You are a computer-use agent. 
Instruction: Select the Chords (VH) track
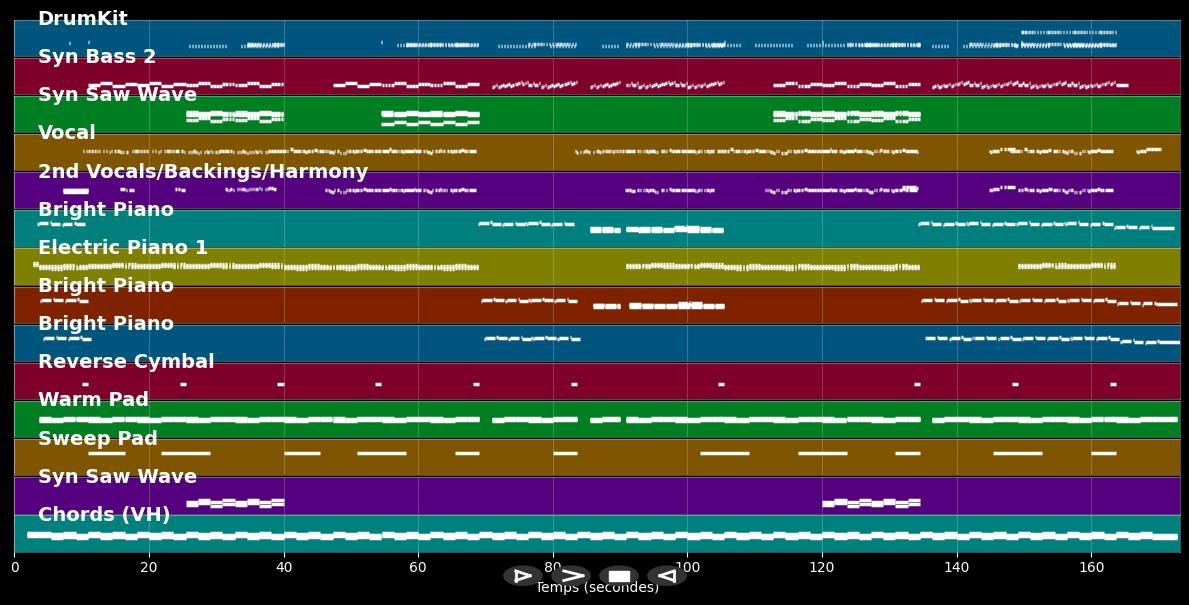coord(597,534)
